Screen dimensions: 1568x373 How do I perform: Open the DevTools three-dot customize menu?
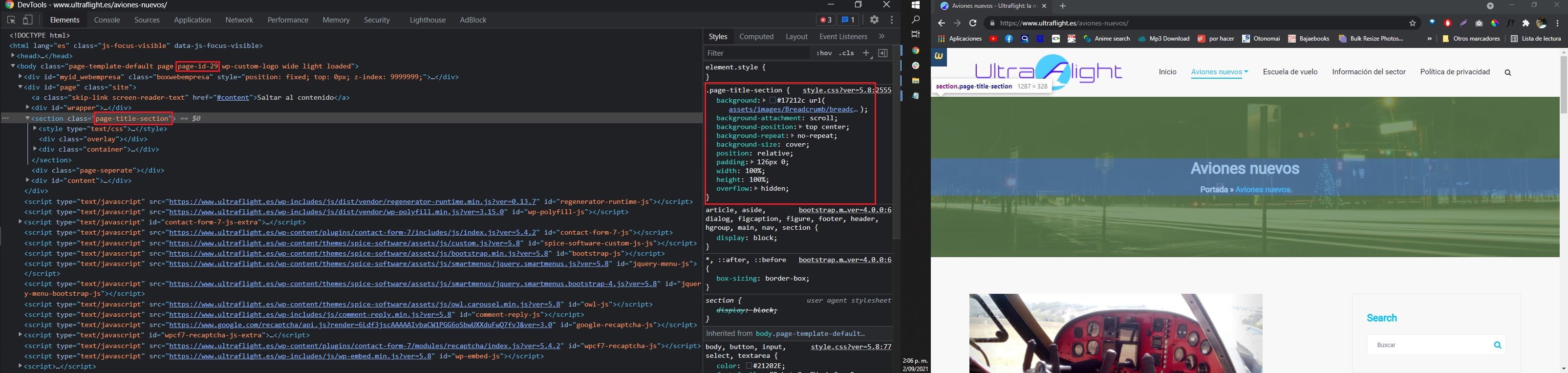point(892,20)
